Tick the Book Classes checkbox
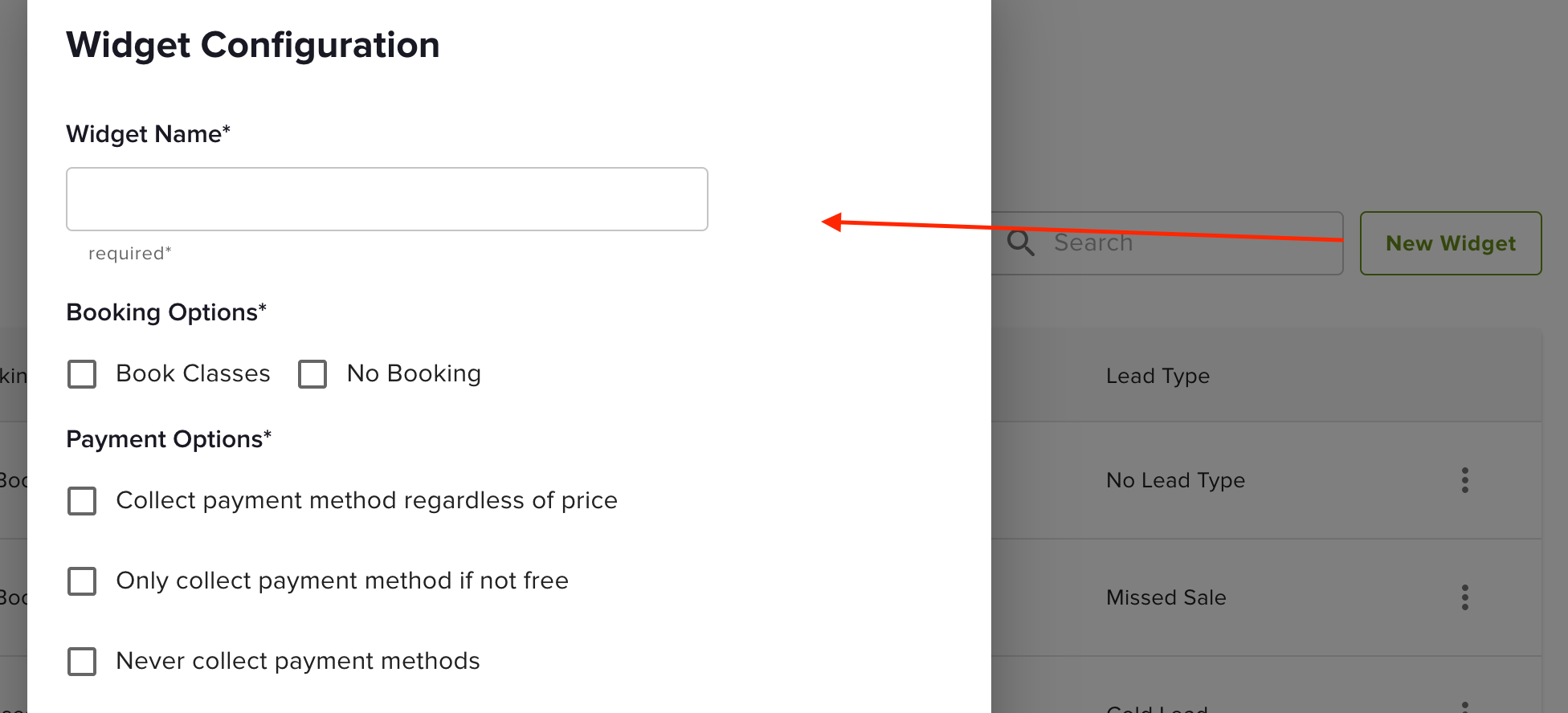The height and width of the screenshot is (713, 1568). 82,374
